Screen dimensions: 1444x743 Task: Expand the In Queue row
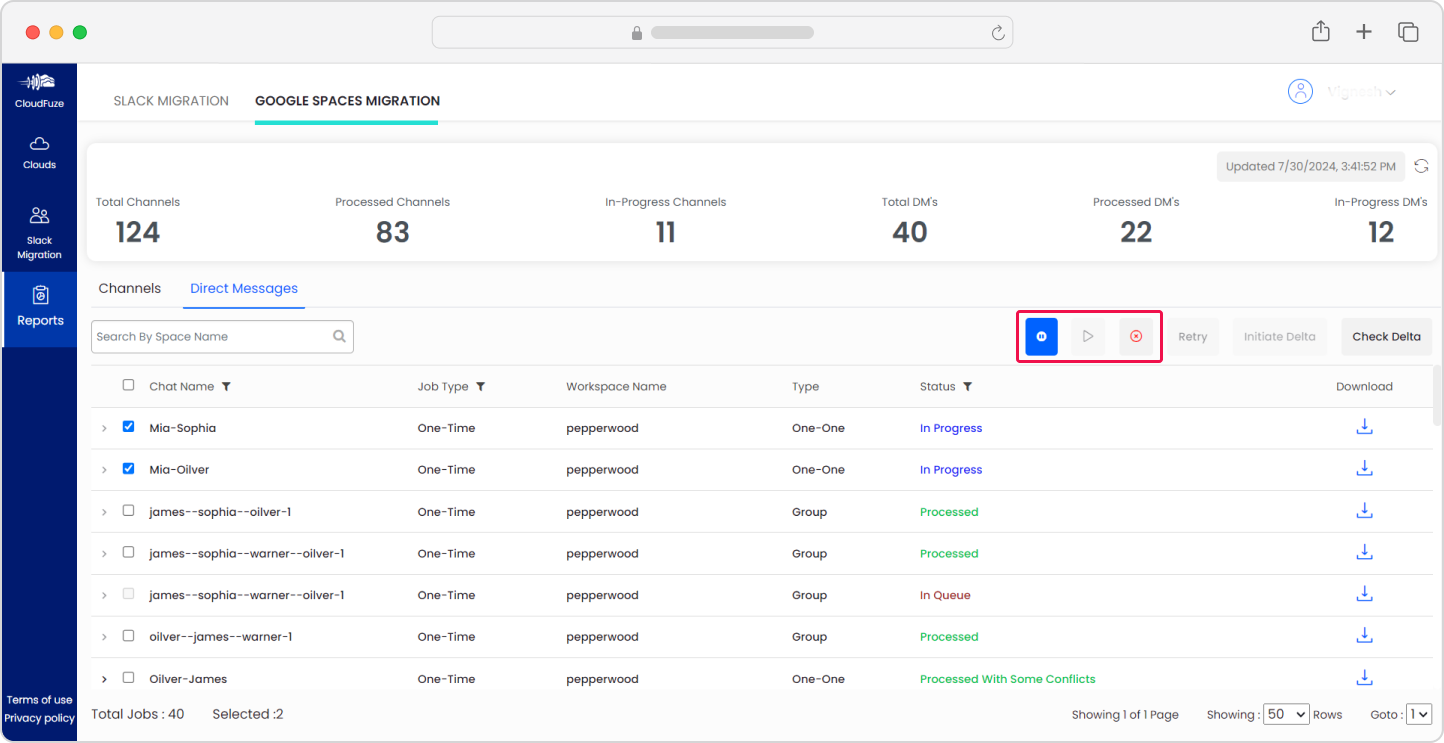click(104, 596)
